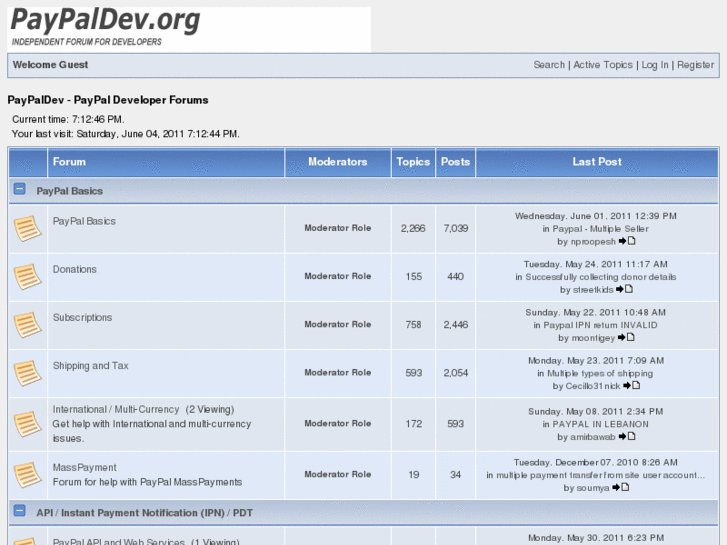This screenshot has width=727, height=545.
Task: Click the International / Multi-Currency folder icon
Action: 27,424
